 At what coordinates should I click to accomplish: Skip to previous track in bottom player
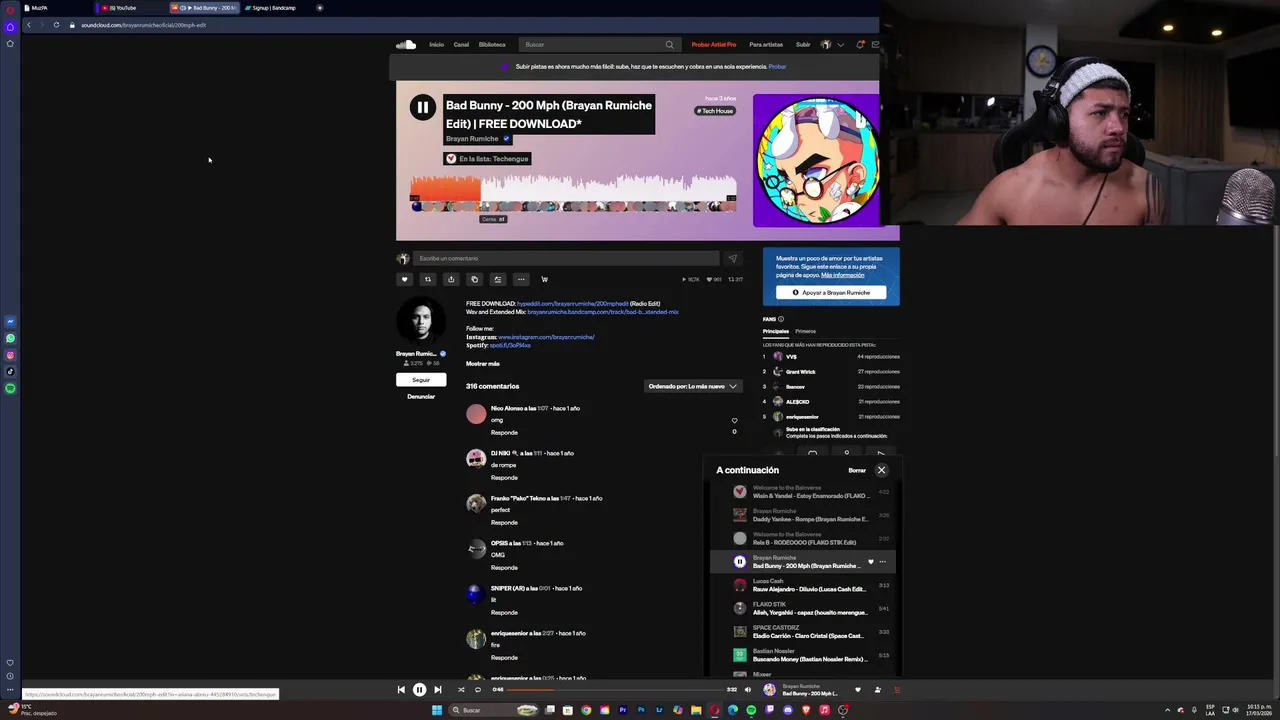tap(401, 689)
